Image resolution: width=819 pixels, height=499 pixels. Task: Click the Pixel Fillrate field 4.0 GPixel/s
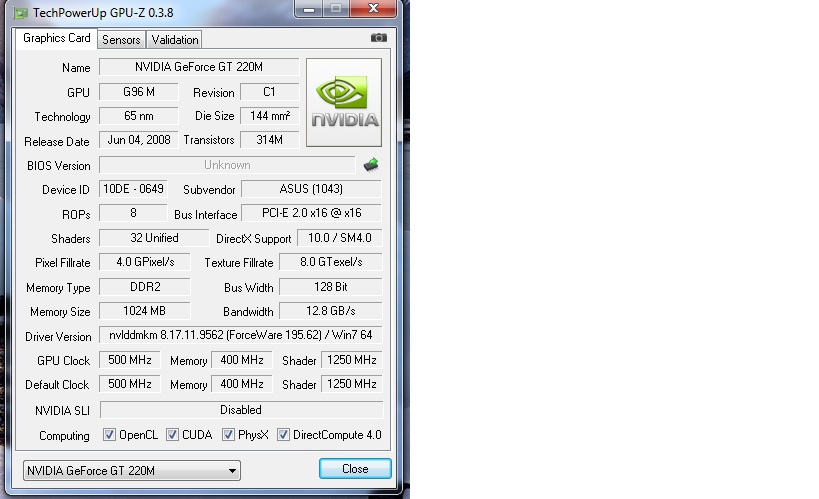coord(145,262)
